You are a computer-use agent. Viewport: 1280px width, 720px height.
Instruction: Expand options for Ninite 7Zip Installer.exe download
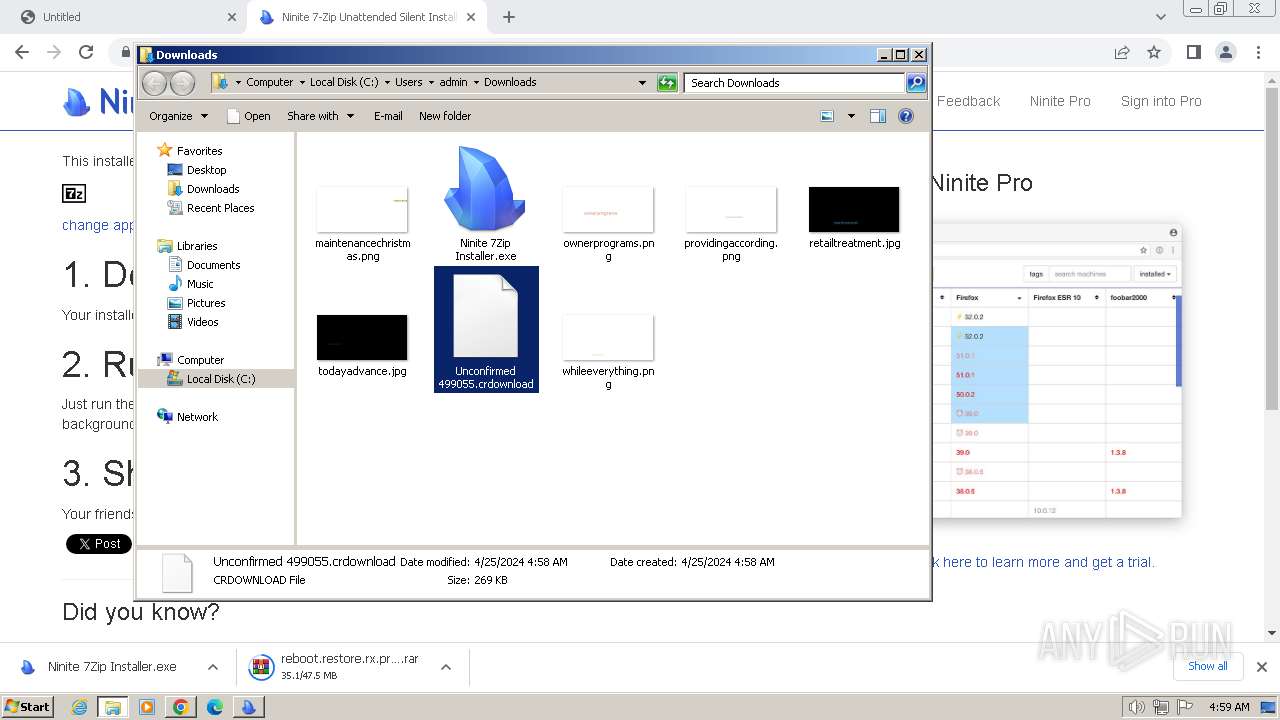213,667
